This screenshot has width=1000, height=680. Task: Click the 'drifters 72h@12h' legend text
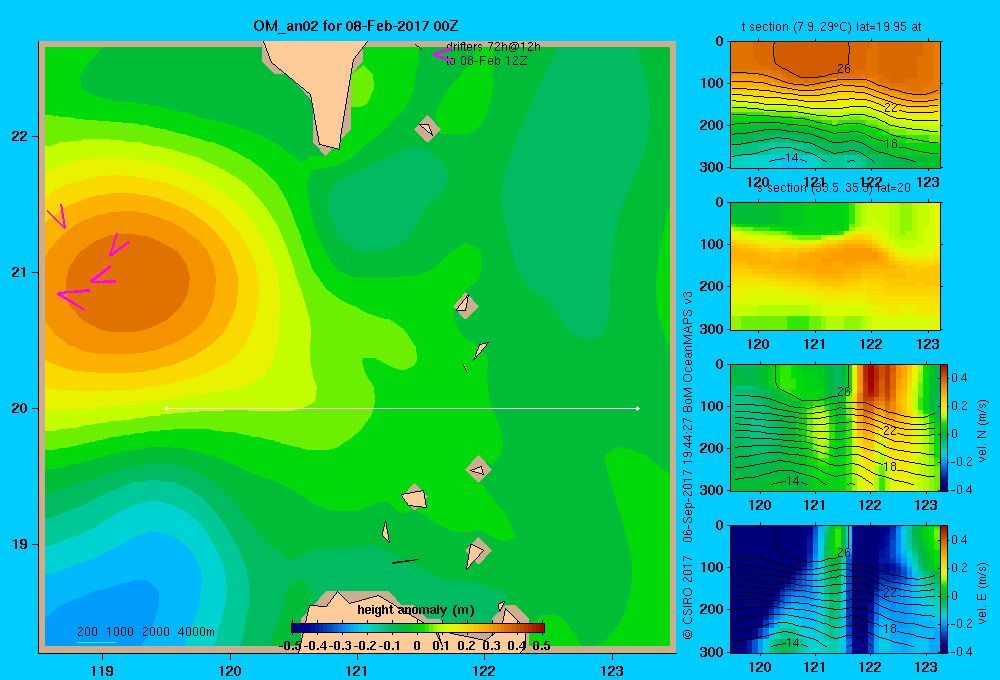[x=493, y=47]
